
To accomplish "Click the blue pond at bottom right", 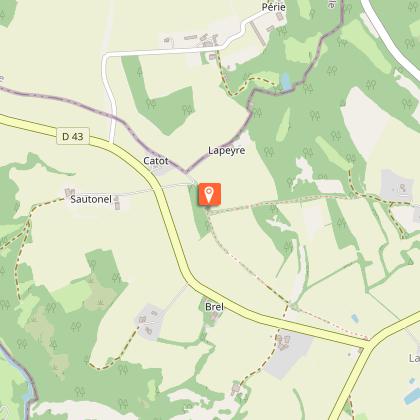I will pyautogui.click(x=411, y=396).
